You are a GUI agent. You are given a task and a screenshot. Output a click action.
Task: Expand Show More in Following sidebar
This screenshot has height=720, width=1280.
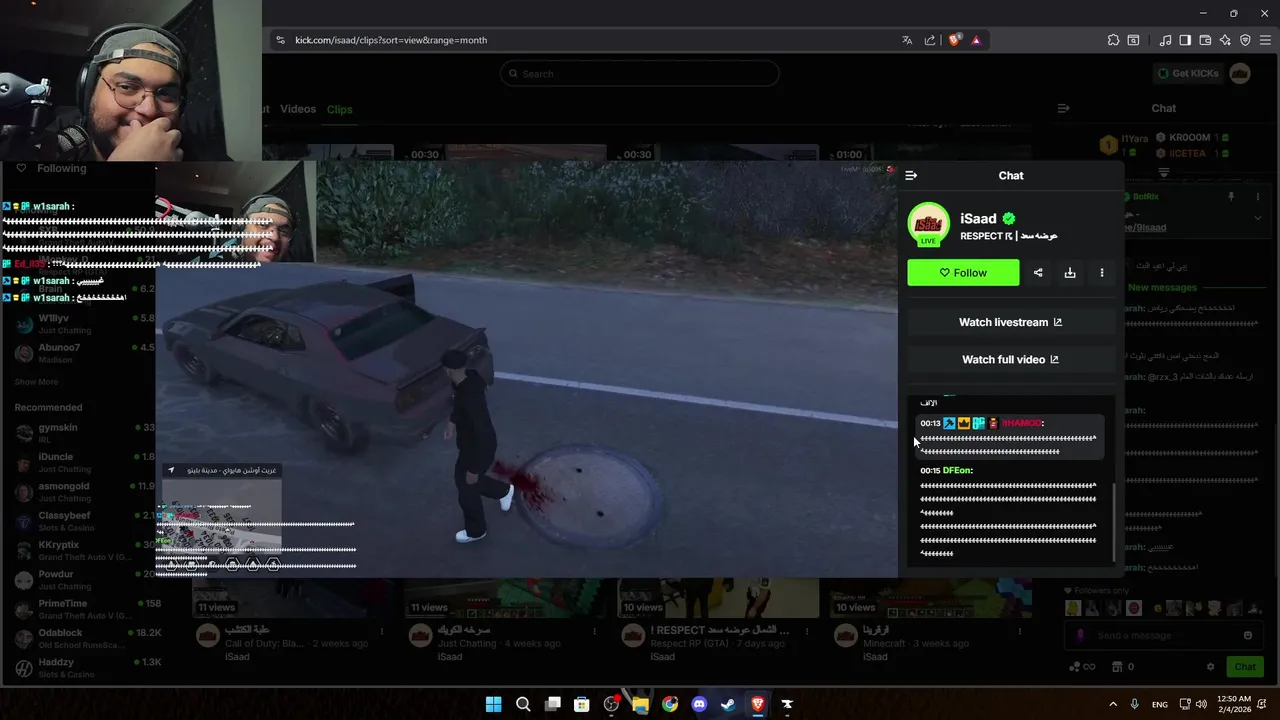coord(36,382)
